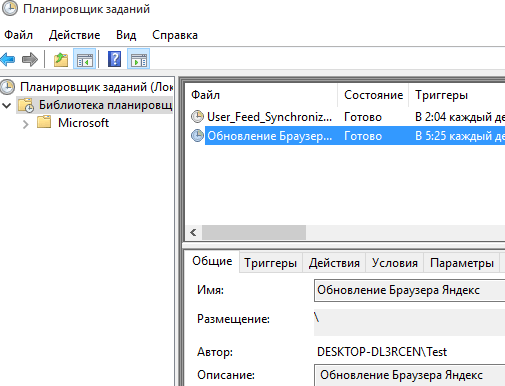Click the Microsoft folder icon in tree
Screen dimensions: 505x386
pos(44,122)
